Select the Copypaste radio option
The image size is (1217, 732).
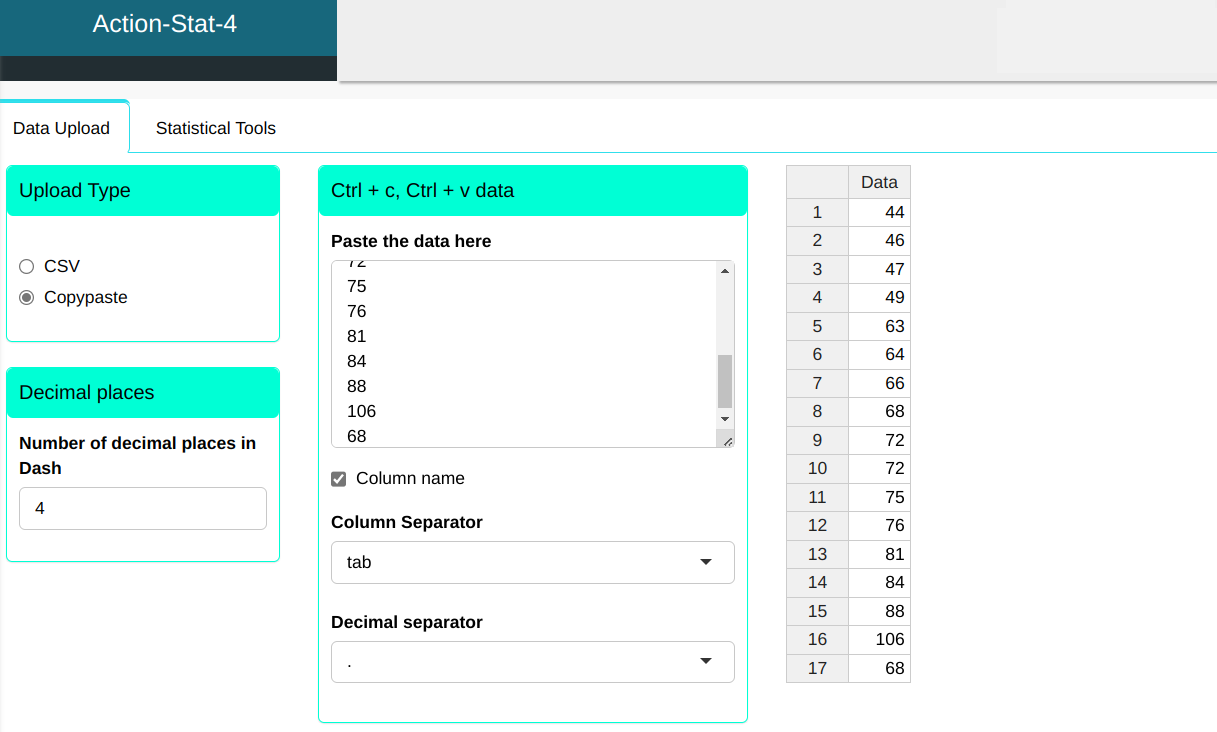tap(27, 298)
